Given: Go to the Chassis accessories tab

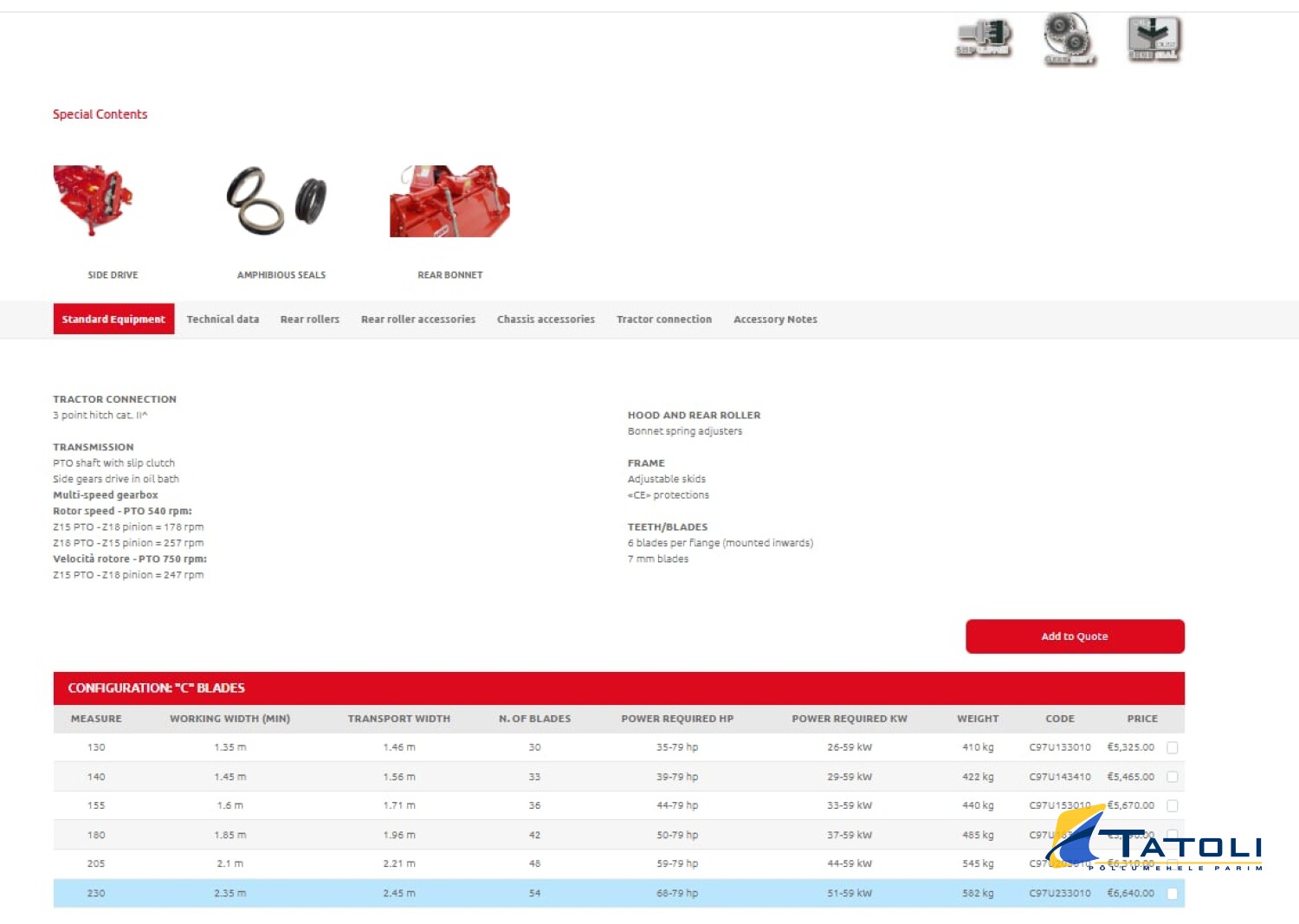Looking at the screenshot, I should coord(546,320).
